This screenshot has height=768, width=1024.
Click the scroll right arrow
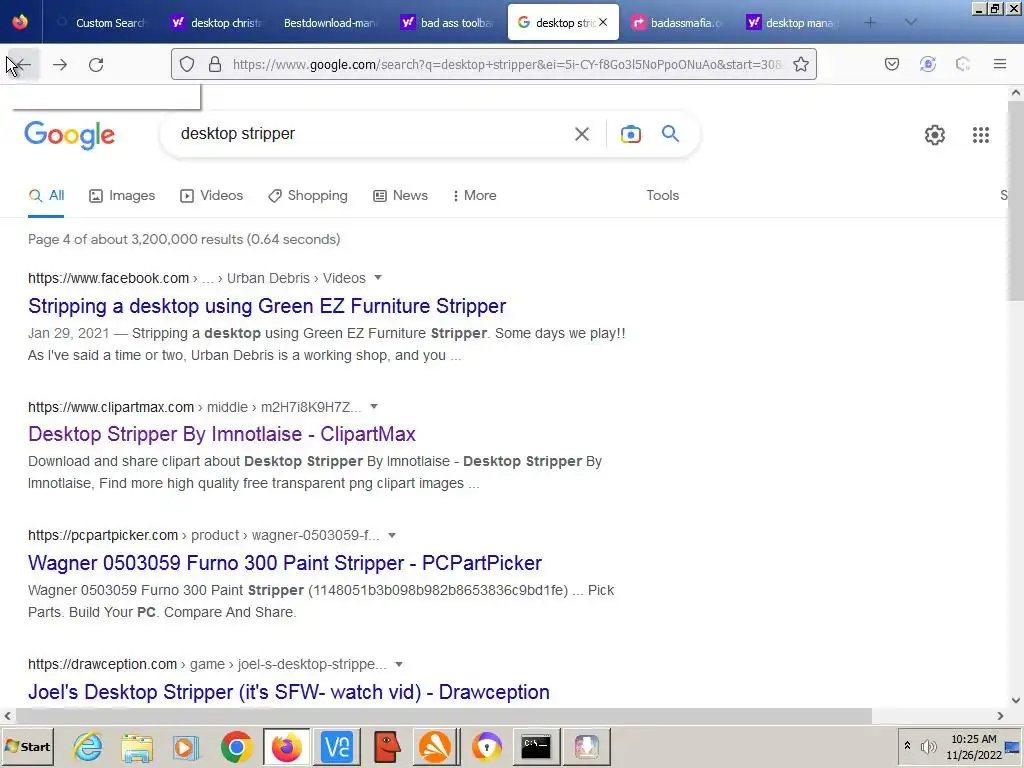[x=1000, y=716]
